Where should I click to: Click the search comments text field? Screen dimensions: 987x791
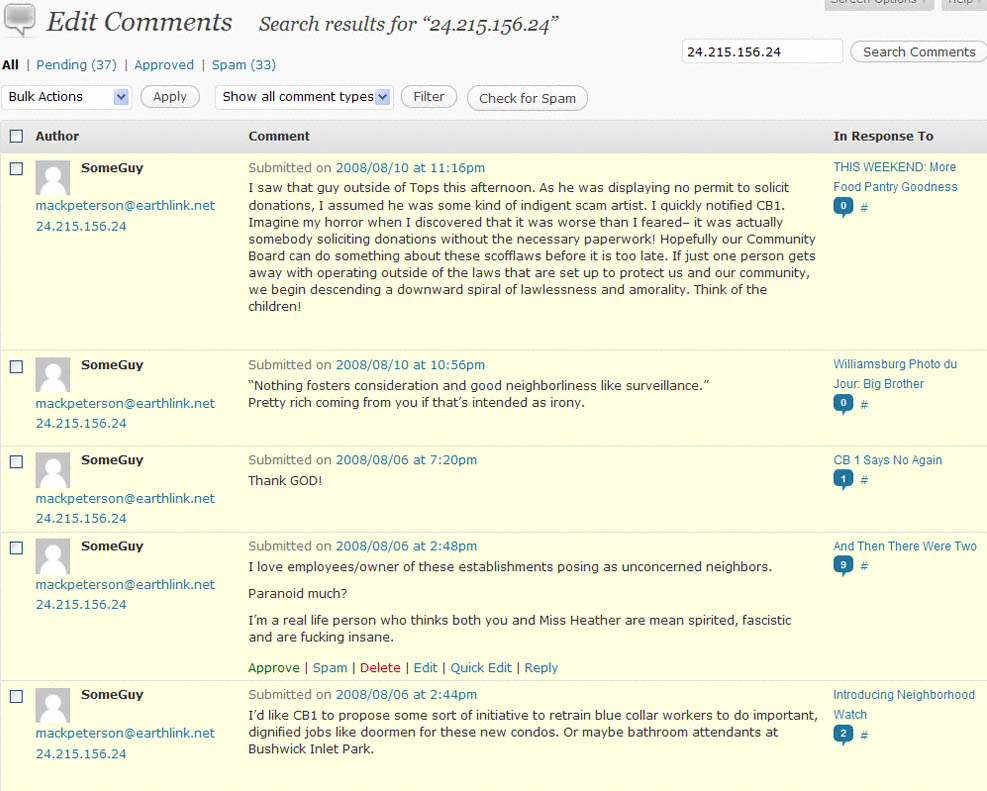762,52
